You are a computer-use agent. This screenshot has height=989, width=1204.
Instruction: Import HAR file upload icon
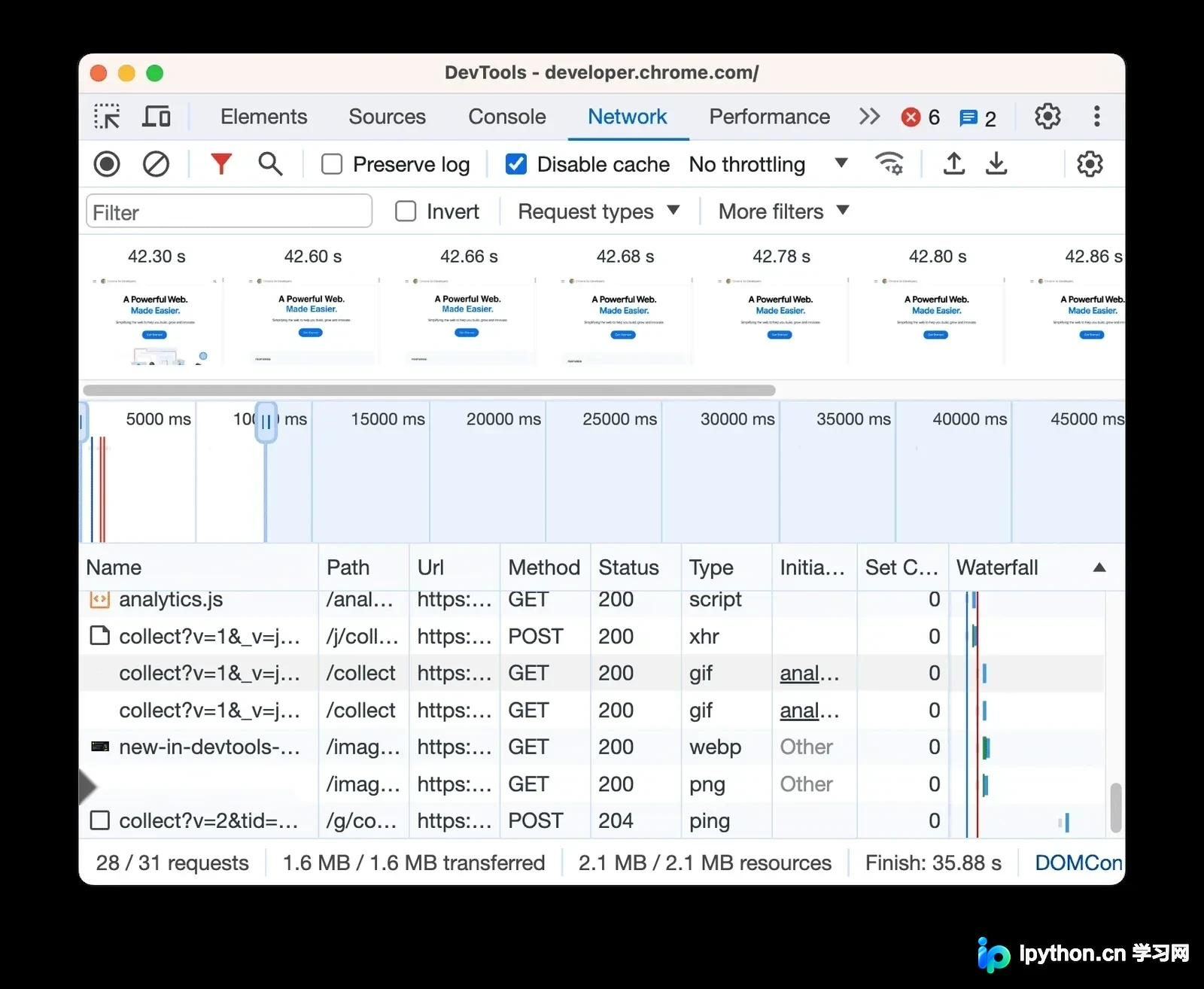coord(954,163)
